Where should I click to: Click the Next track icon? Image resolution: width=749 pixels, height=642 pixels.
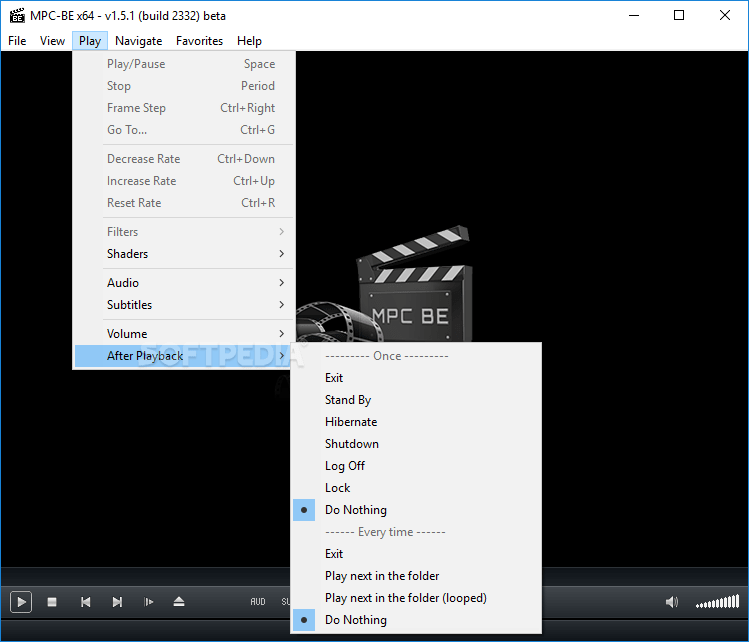pyautogui.click(x=117, y=602)
